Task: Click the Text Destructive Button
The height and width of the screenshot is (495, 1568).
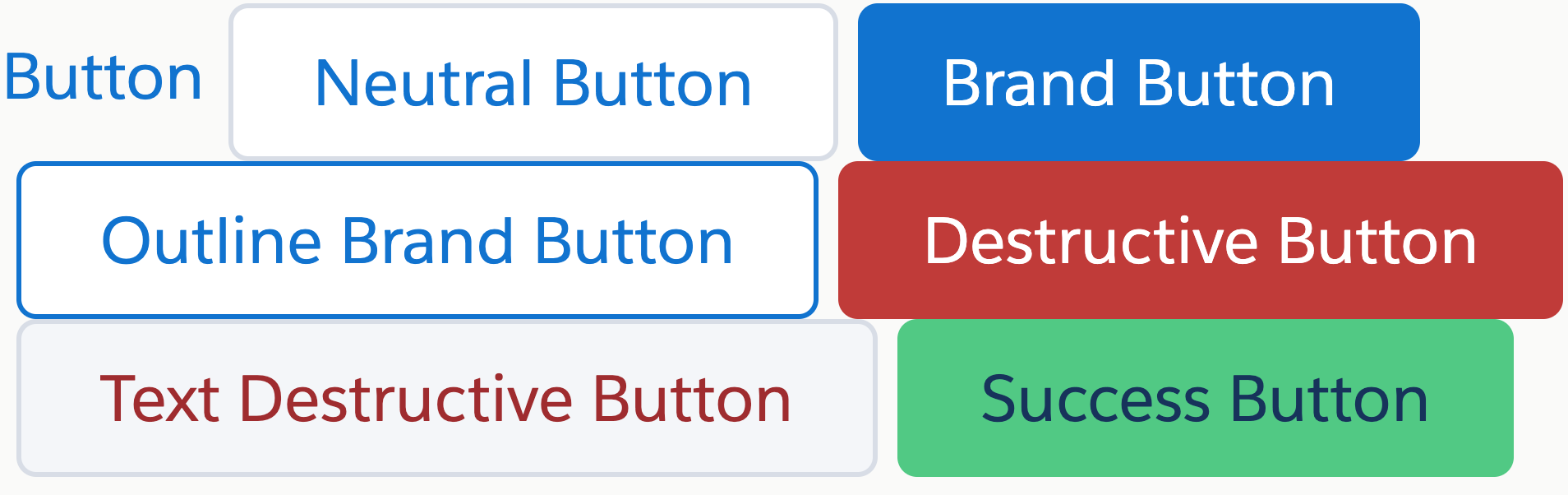Action: tap(447, 398)
